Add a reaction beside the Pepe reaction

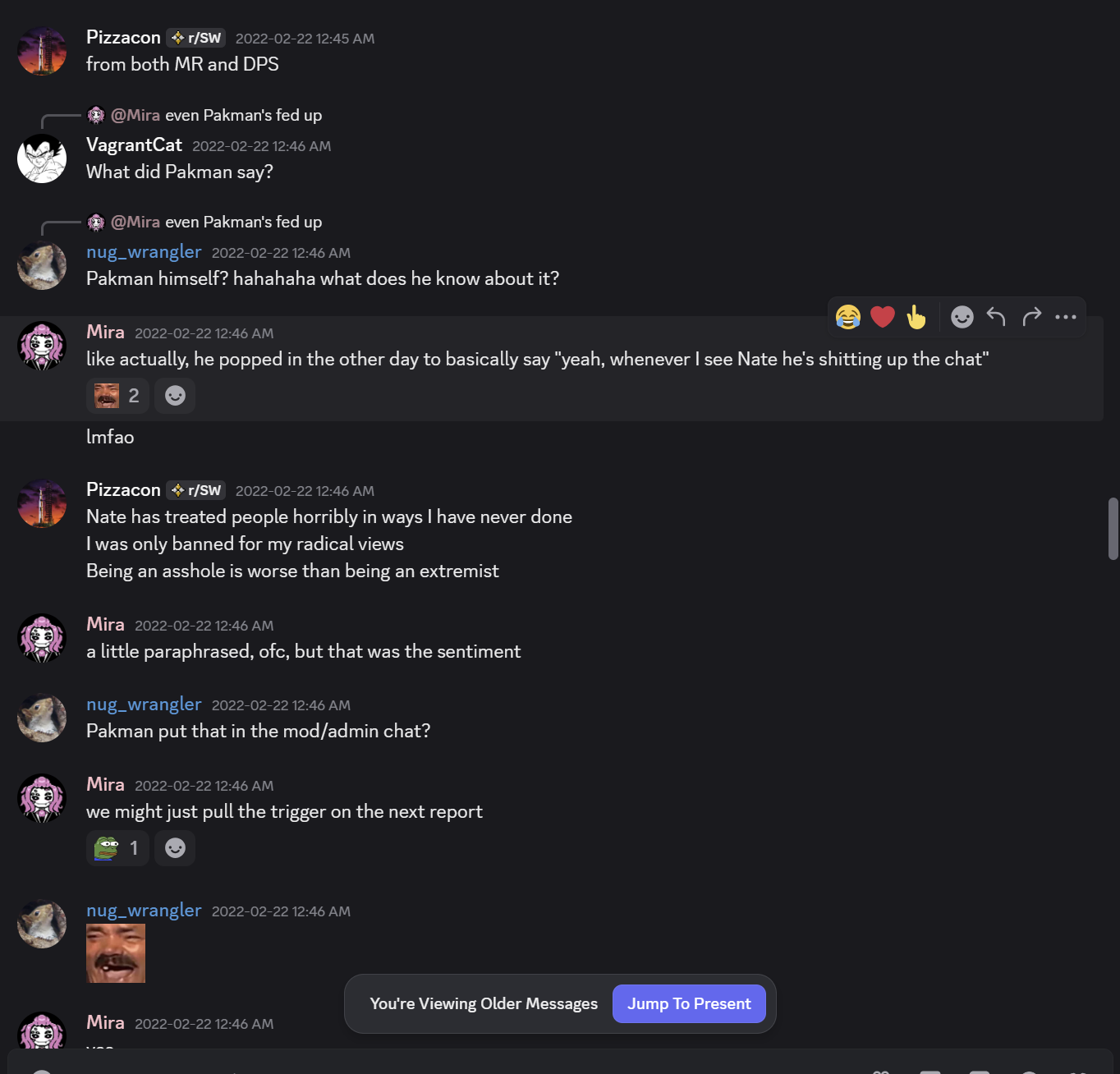[x=175, y=848]
